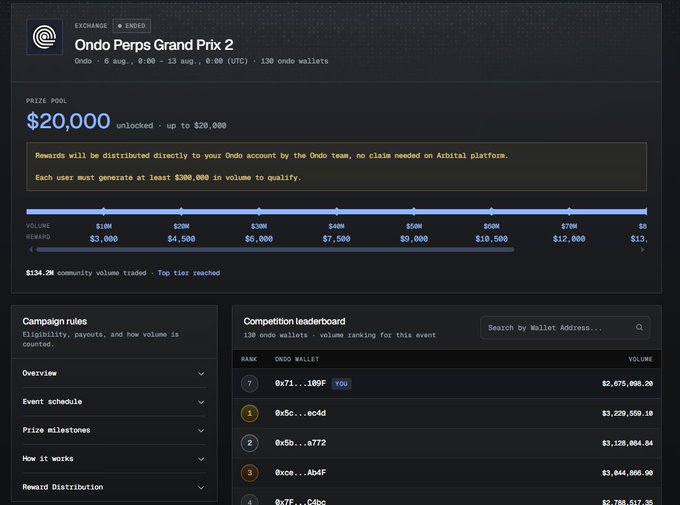Click the $20,000 prize pool amount
The width and height of the screenshot is (680, 505).
point(69,121)
